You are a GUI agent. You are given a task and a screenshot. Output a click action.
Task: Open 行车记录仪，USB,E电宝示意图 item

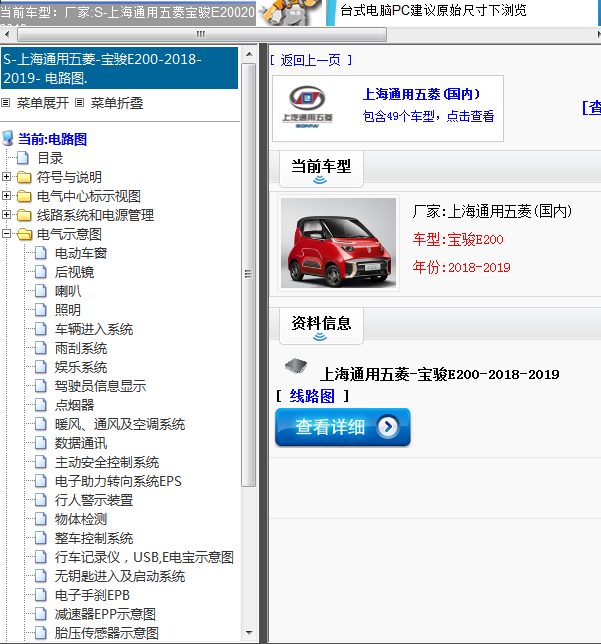click(x=144, y=557)
